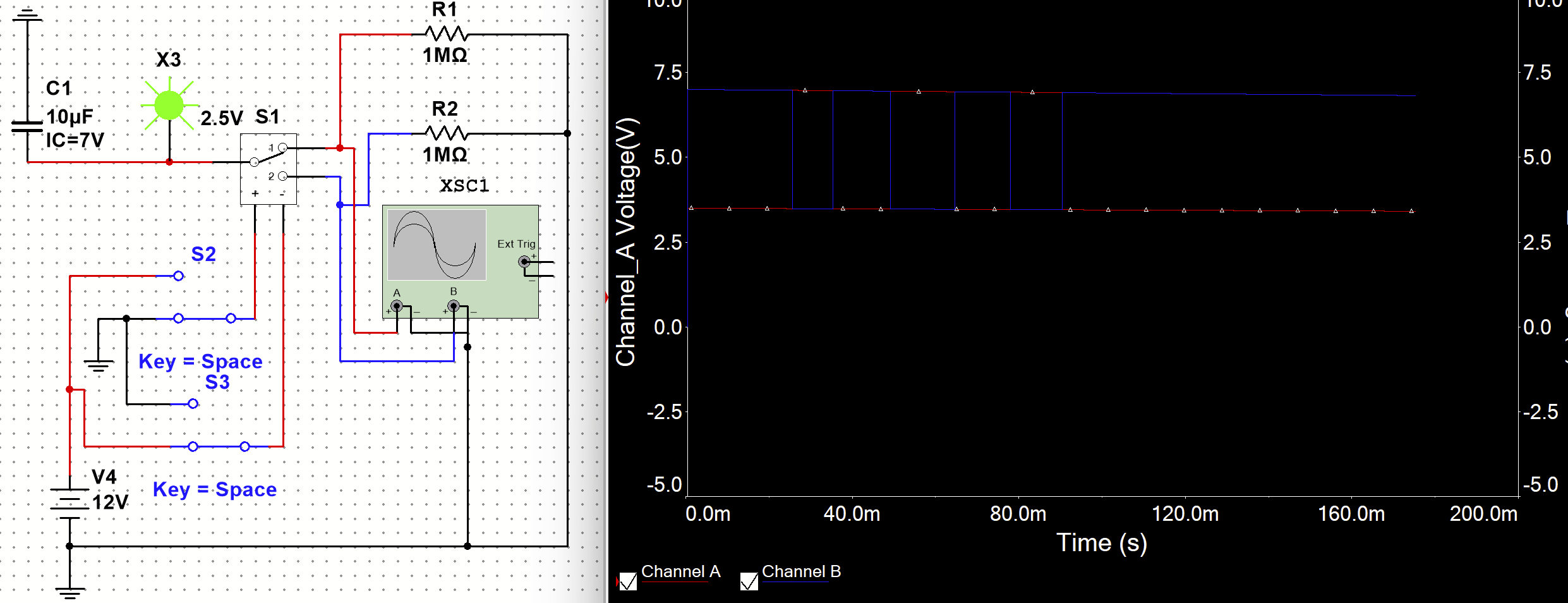The height and width of the screenshot is (603, 1568).
Task: Click the ground symbol above capacitor C1
Action: (x=27, y=15)
